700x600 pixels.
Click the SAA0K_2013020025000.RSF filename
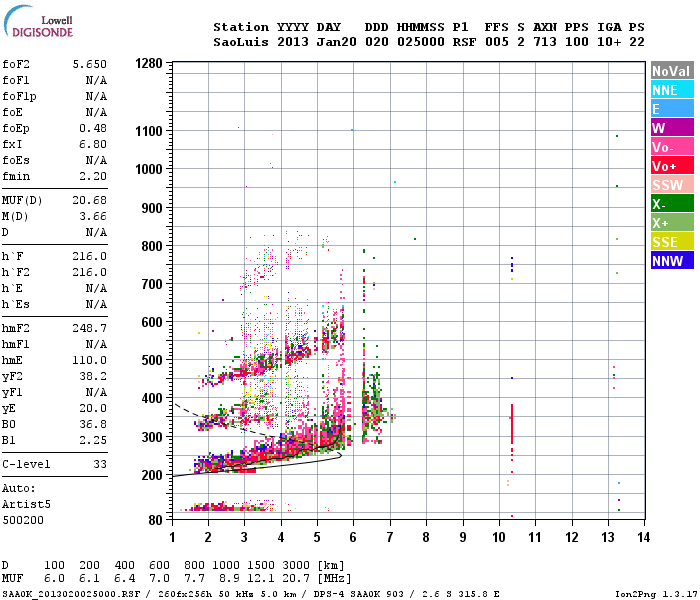71,594
